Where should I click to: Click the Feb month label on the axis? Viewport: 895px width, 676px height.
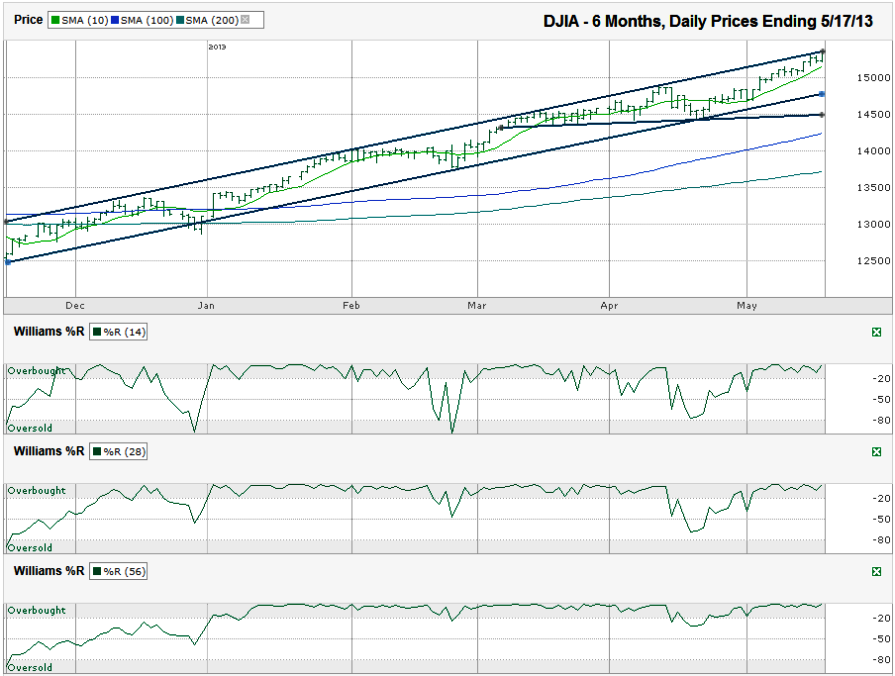tap(351, 306)
